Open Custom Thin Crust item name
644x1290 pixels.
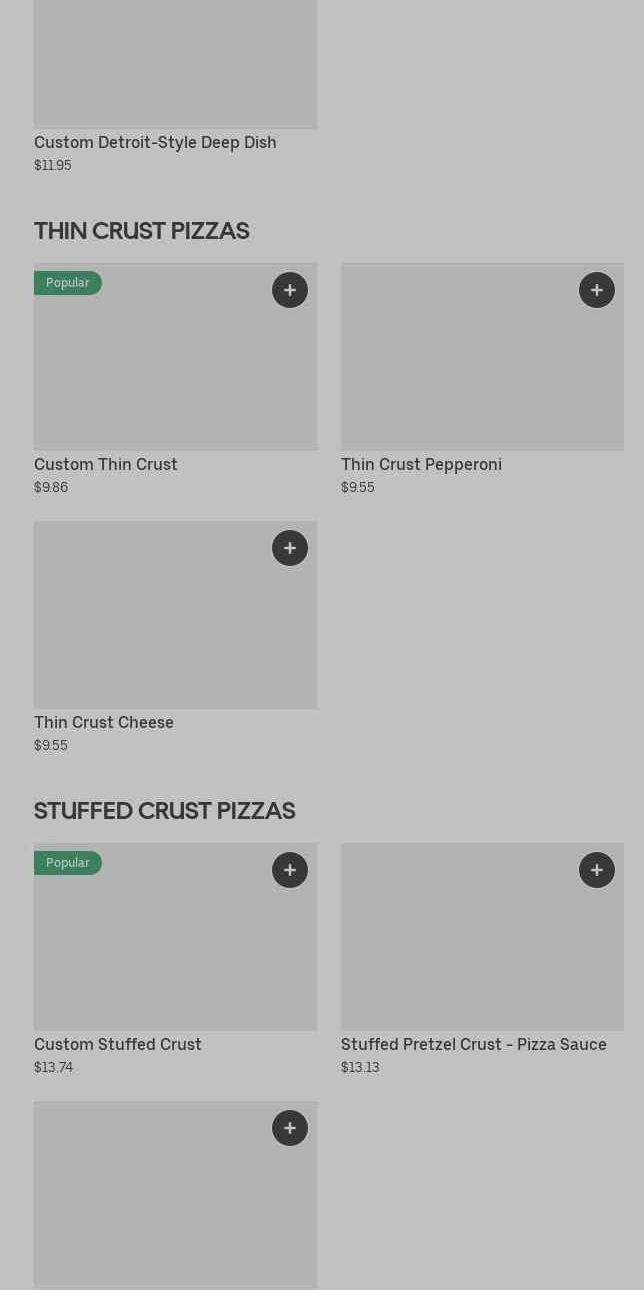click(106, 465)
